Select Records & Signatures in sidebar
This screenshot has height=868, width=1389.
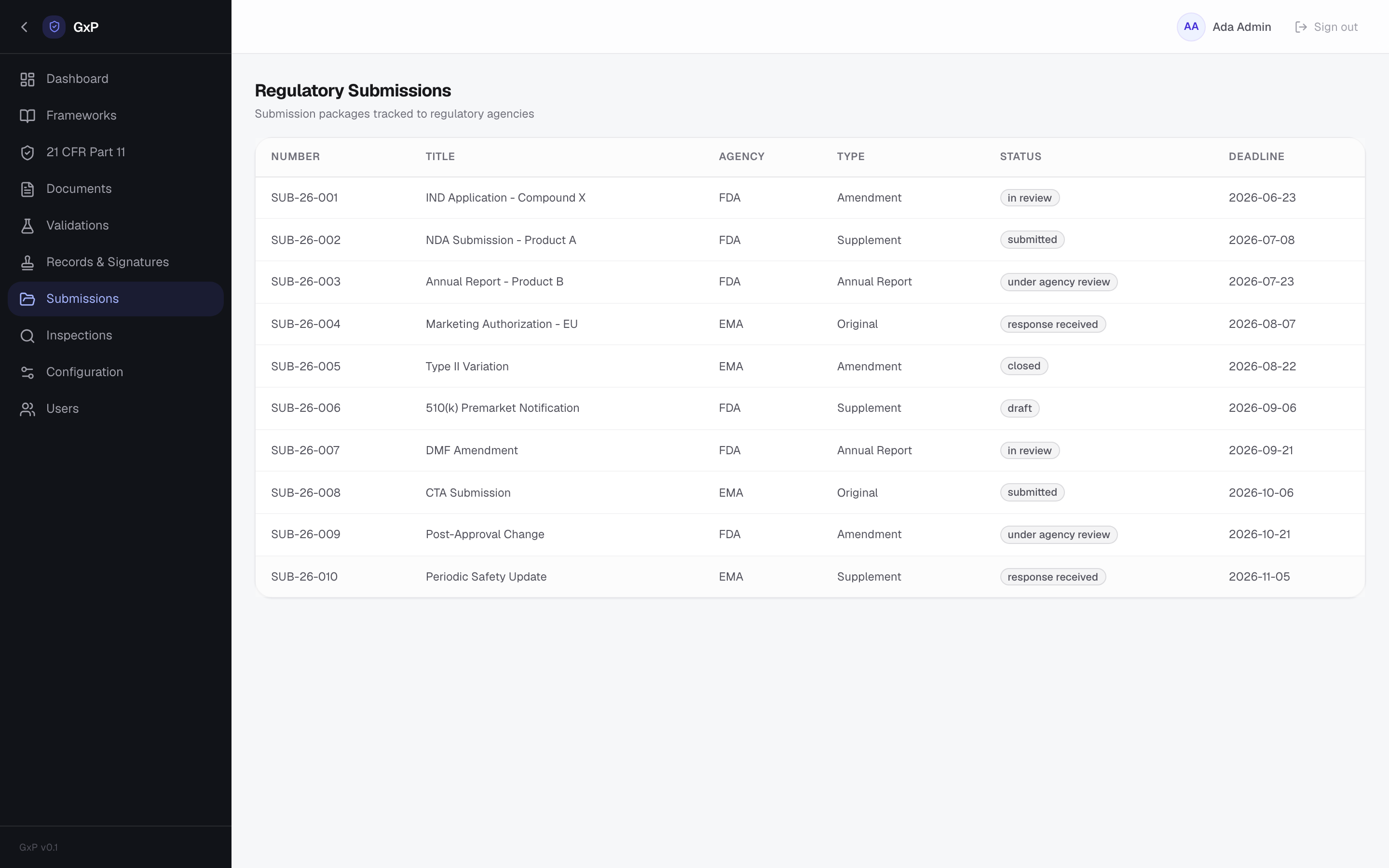click(x=115, y=262)
